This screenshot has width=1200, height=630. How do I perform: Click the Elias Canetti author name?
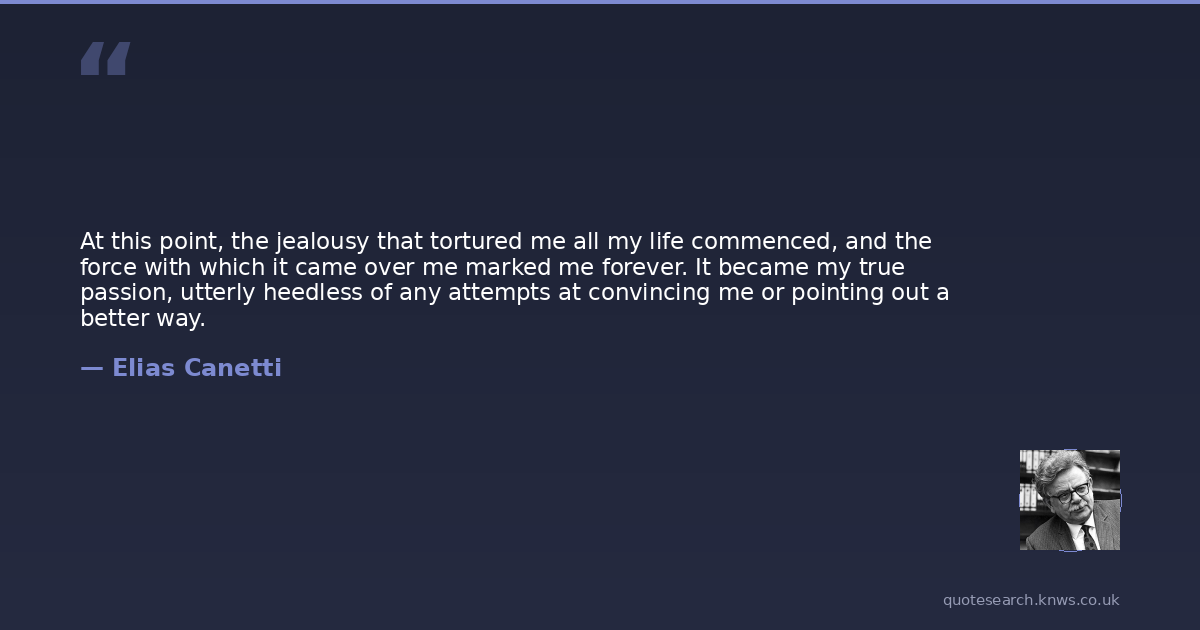196,368
